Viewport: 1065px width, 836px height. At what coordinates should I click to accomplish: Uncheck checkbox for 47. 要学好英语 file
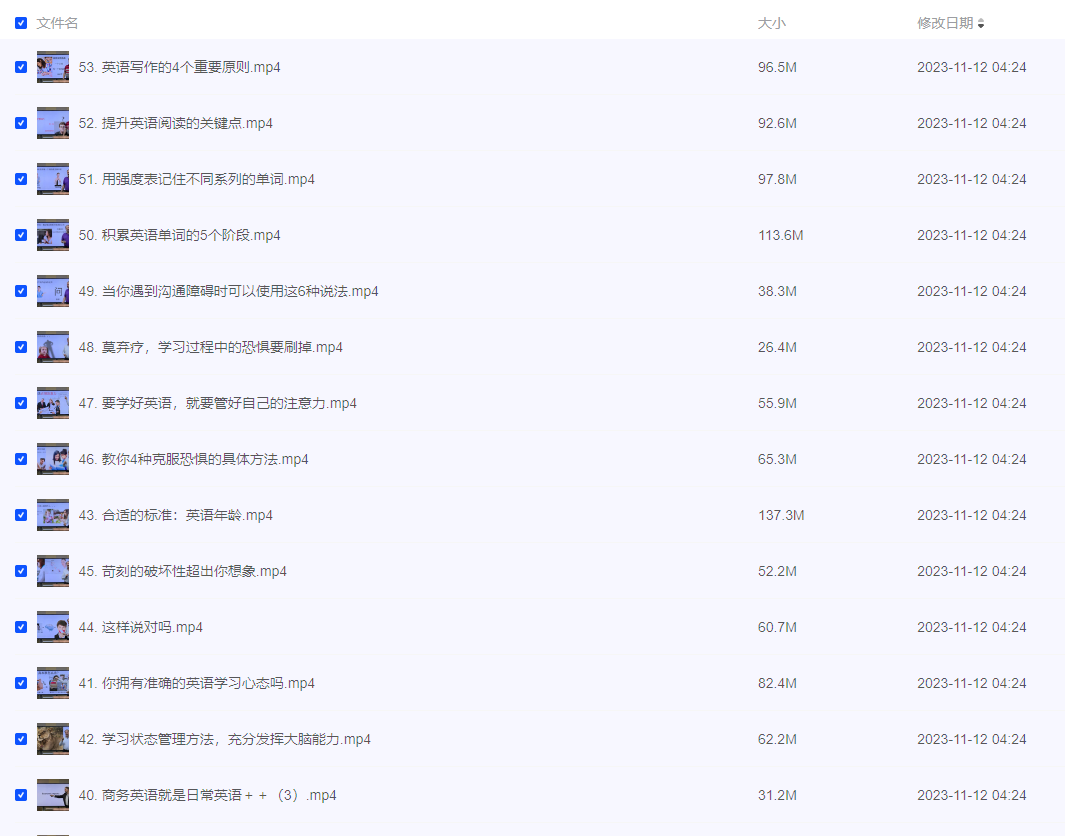(x=21, y=403)
